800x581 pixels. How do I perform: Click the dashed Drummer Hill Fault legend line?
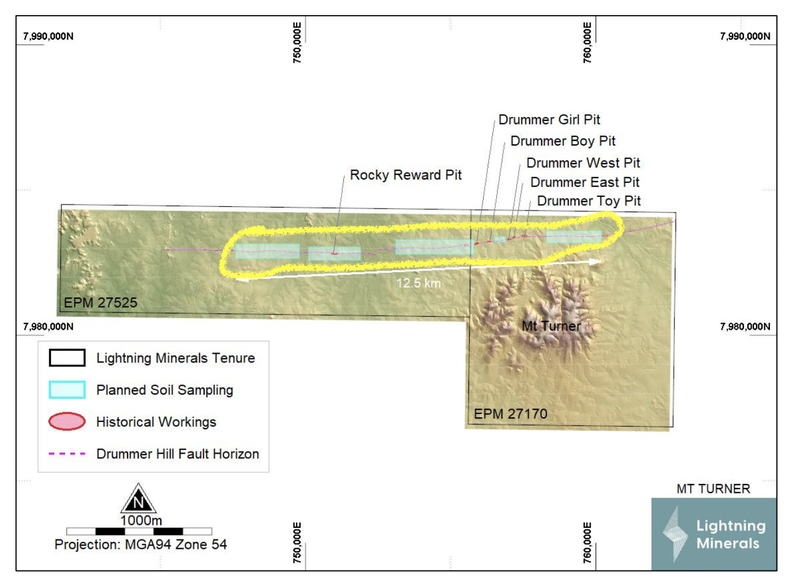tap(66, 454)
